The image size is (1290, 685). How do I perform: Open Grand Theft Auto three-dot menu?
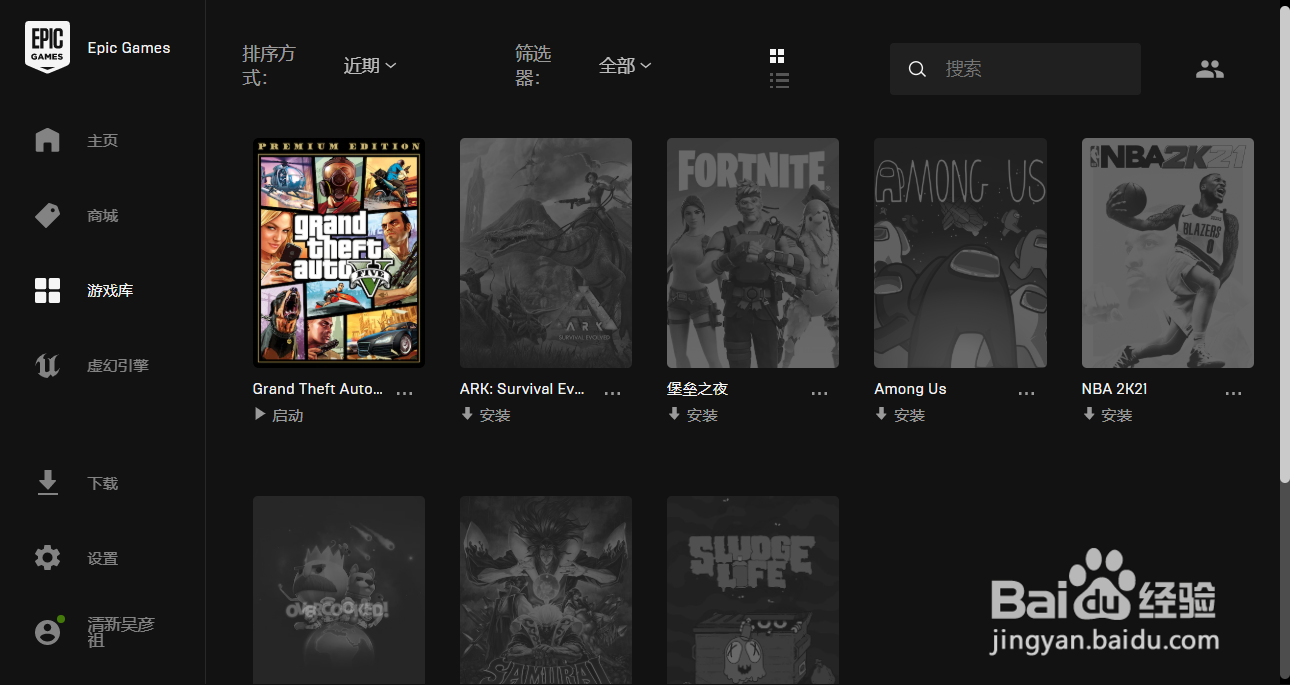click(x=405, y=394)
